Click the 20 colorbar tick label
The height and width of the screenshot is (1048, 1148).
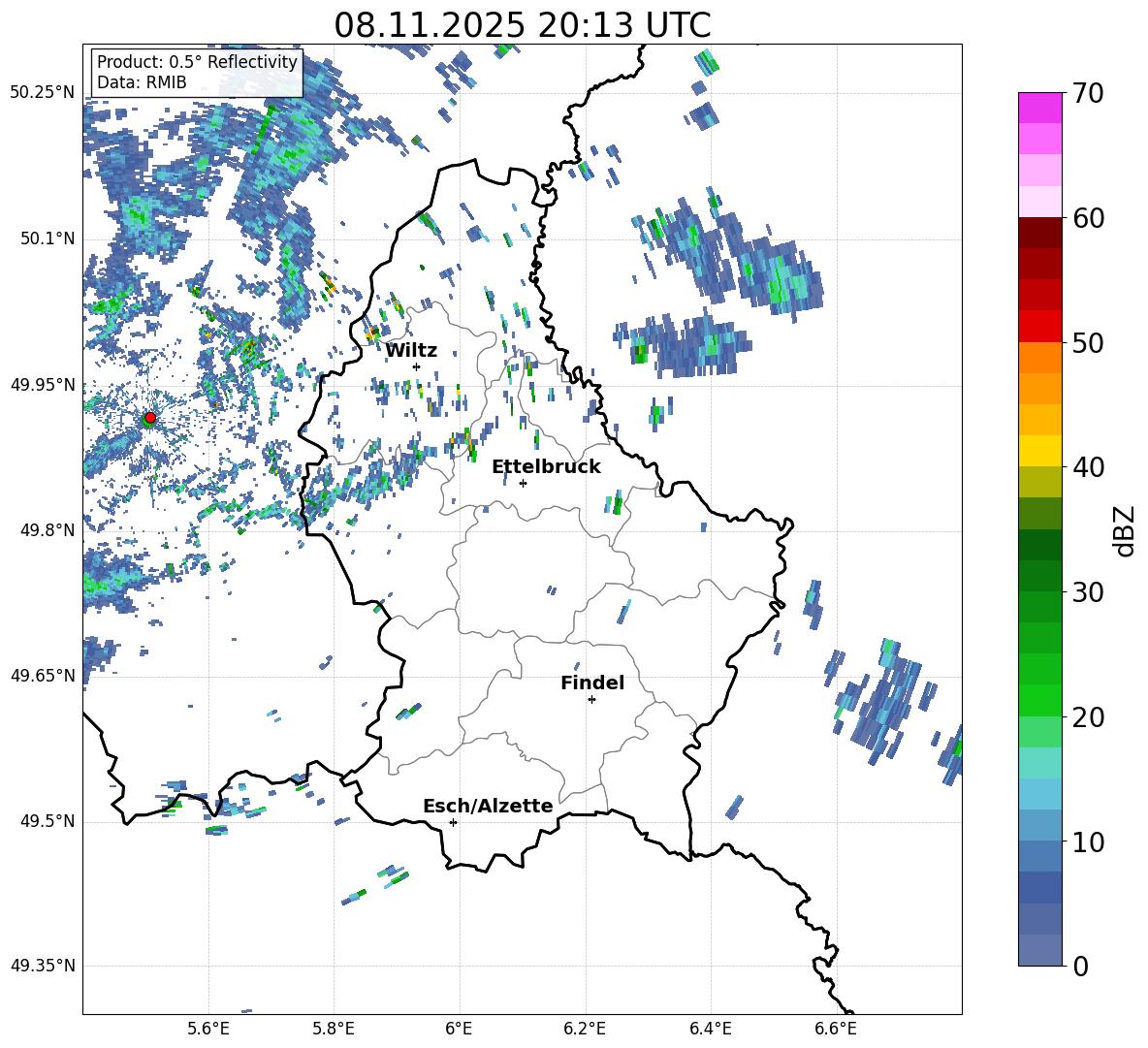pyautogui.click(x=1088, y=717)
